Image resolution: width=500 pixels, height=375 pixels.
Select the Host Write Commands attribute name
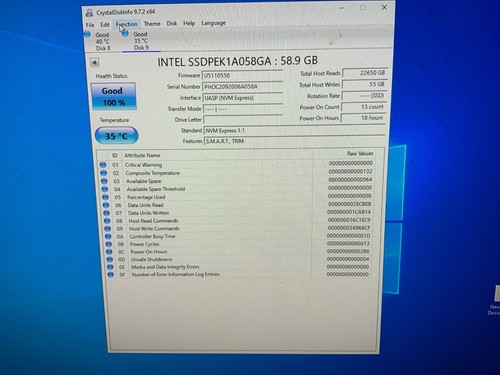point(154,229)
